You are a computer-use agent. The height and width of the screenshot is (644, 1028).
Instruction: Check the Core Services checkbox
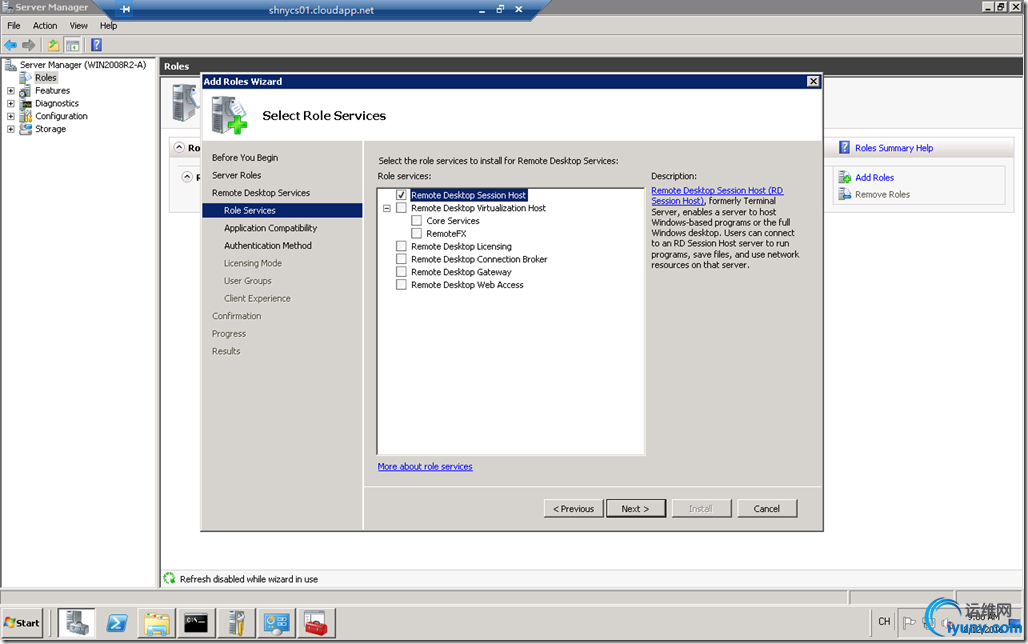pos(416,220)
